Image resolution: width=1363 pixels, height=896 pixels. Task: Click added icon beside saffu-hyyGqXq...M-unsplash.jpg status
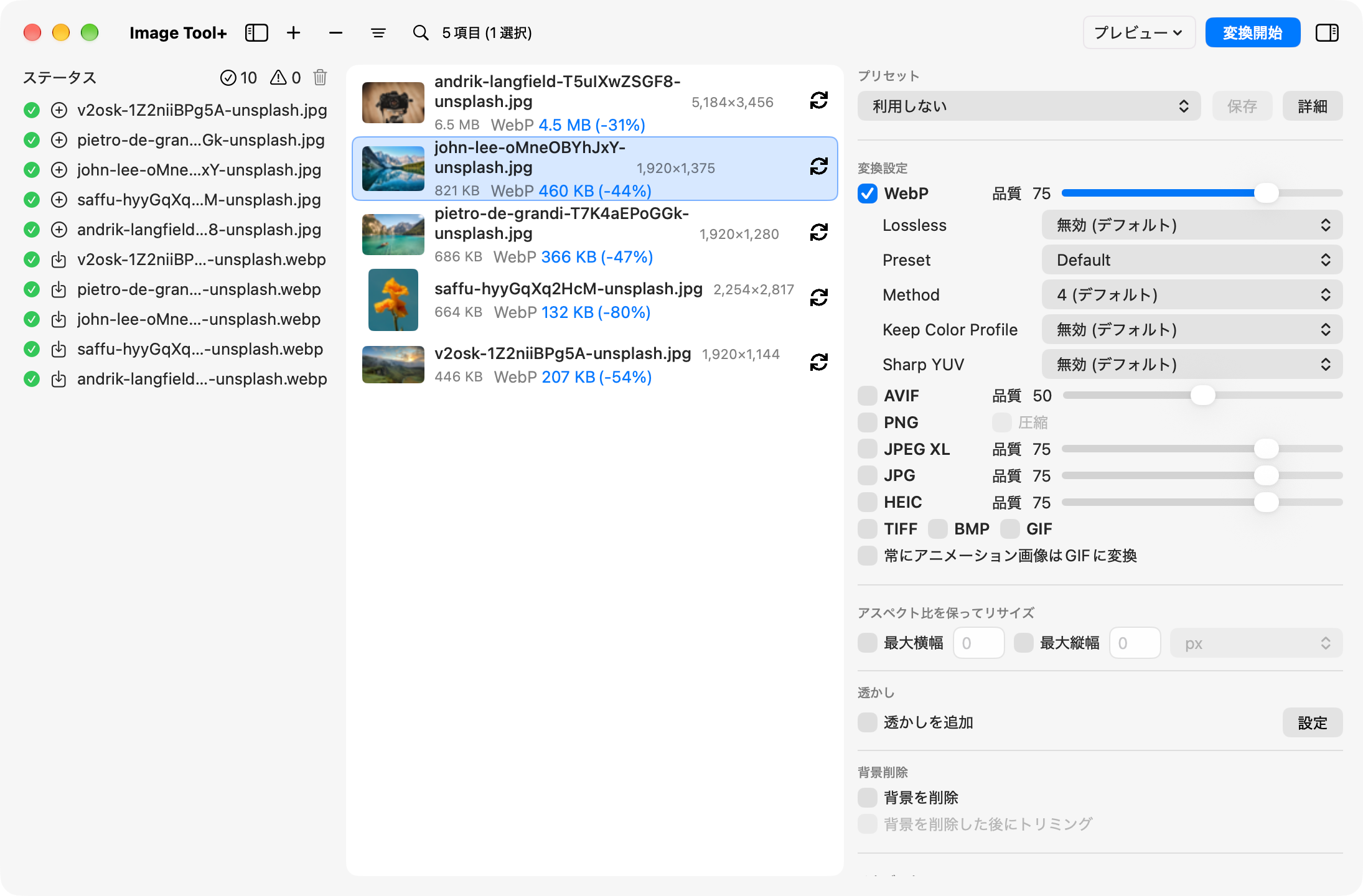[x=59, y=200]
